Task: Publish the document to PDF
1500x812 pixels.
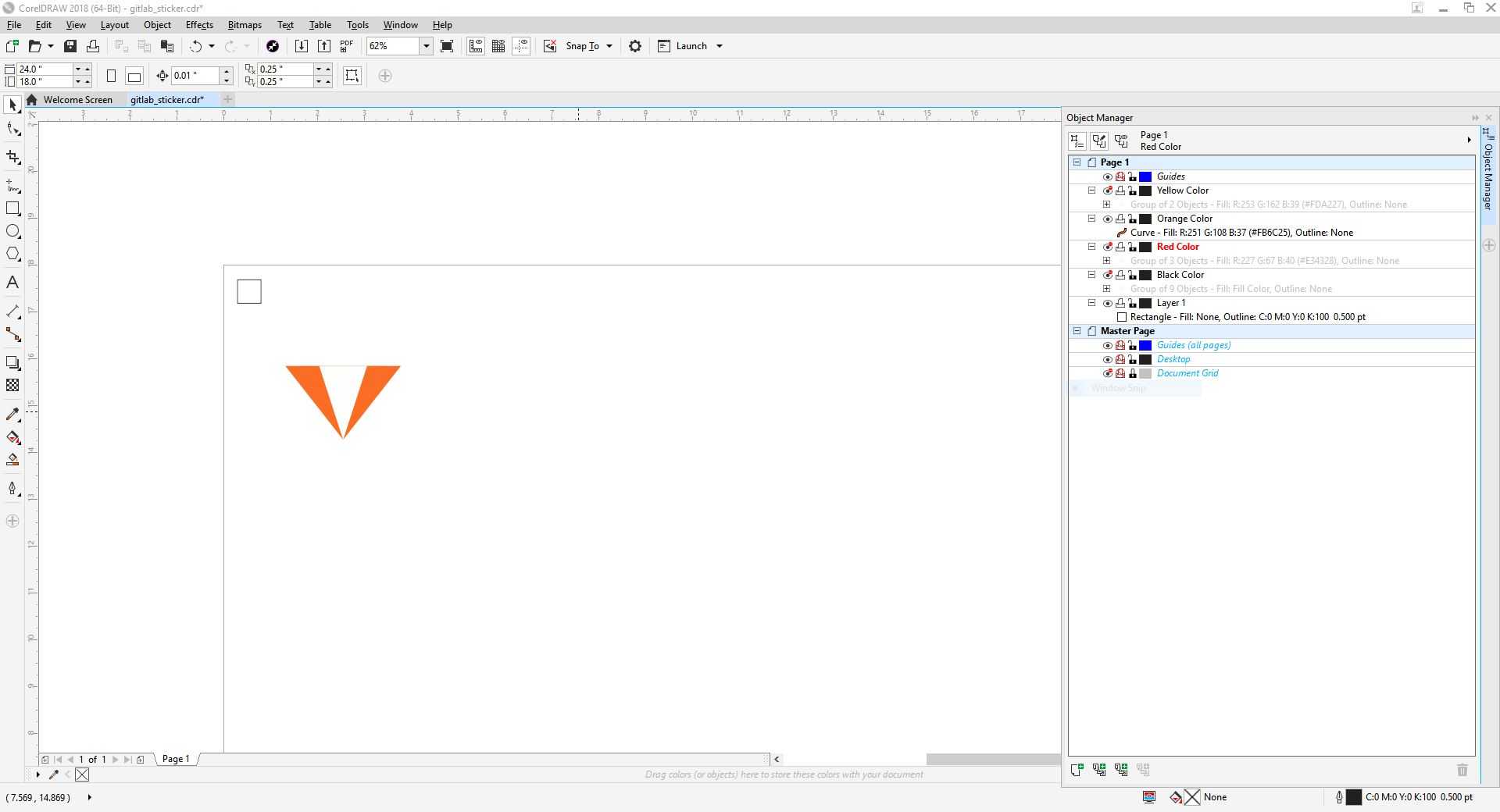Action: (347, 46)
